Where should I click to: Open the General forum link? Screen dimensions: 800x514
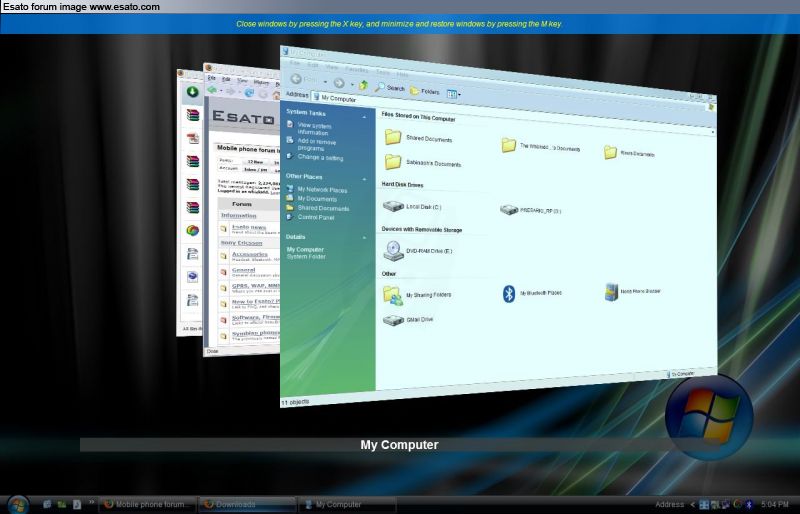point(243,270)
